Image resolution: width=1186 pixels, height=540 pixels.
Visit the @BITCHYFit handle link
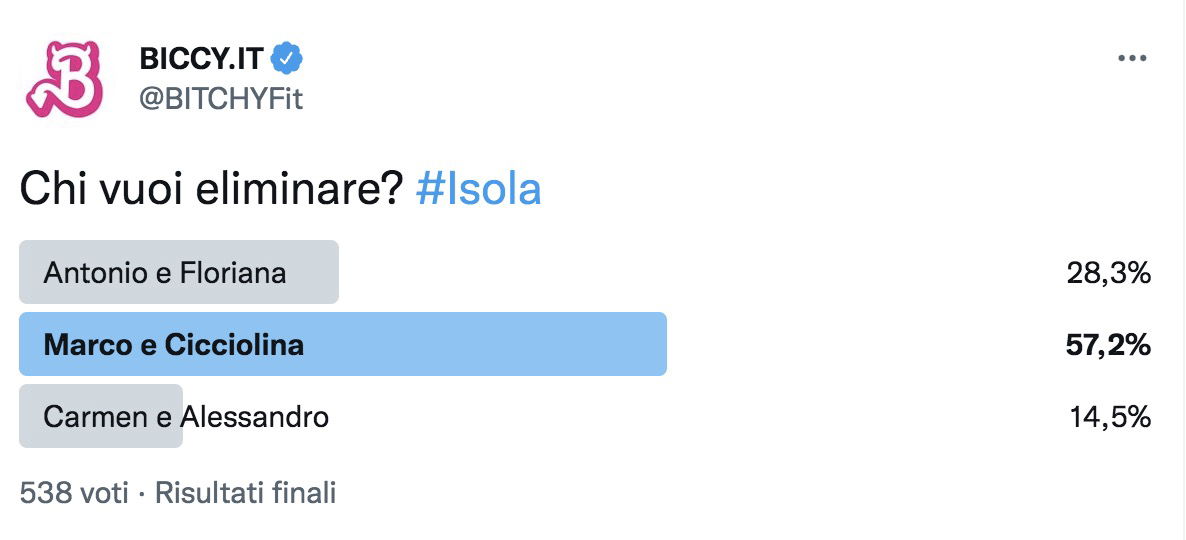pyautogui.click(x=221, y=98)
